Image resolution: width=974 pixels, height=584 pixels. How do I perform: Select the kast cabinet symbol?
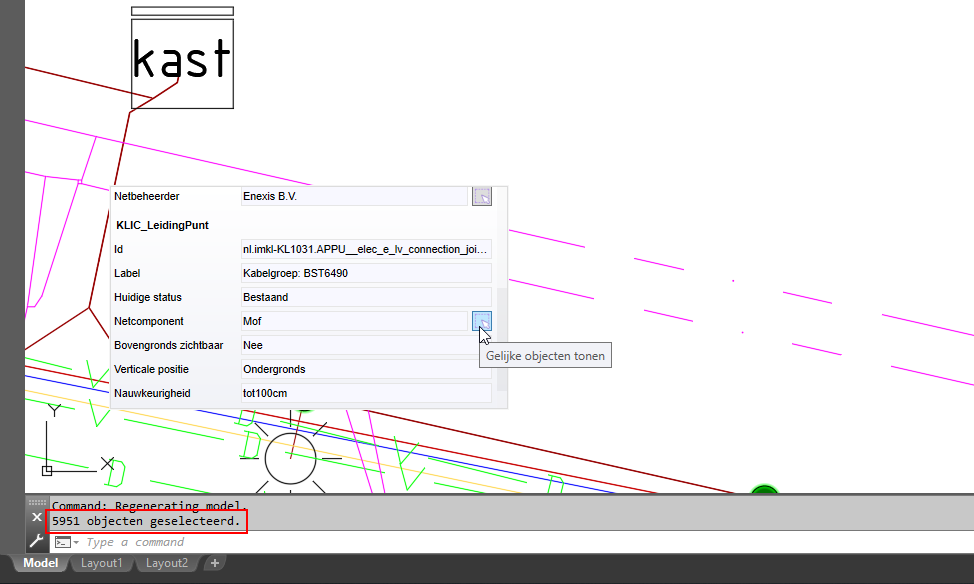tap(182, 61)
